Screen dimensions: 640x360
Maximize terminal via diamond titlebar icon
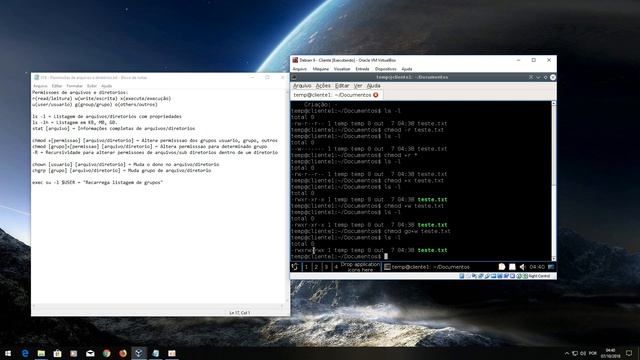click(545, 77)
